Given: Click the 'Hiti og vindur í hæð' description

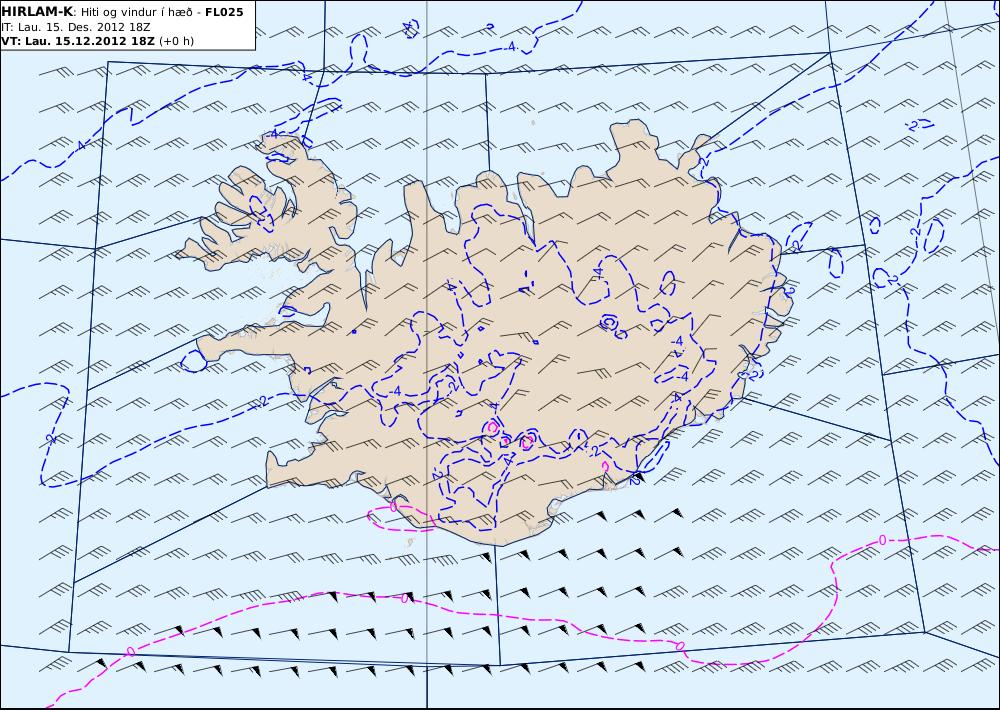Looking at the screenshot, I should (x=136, y=12).
